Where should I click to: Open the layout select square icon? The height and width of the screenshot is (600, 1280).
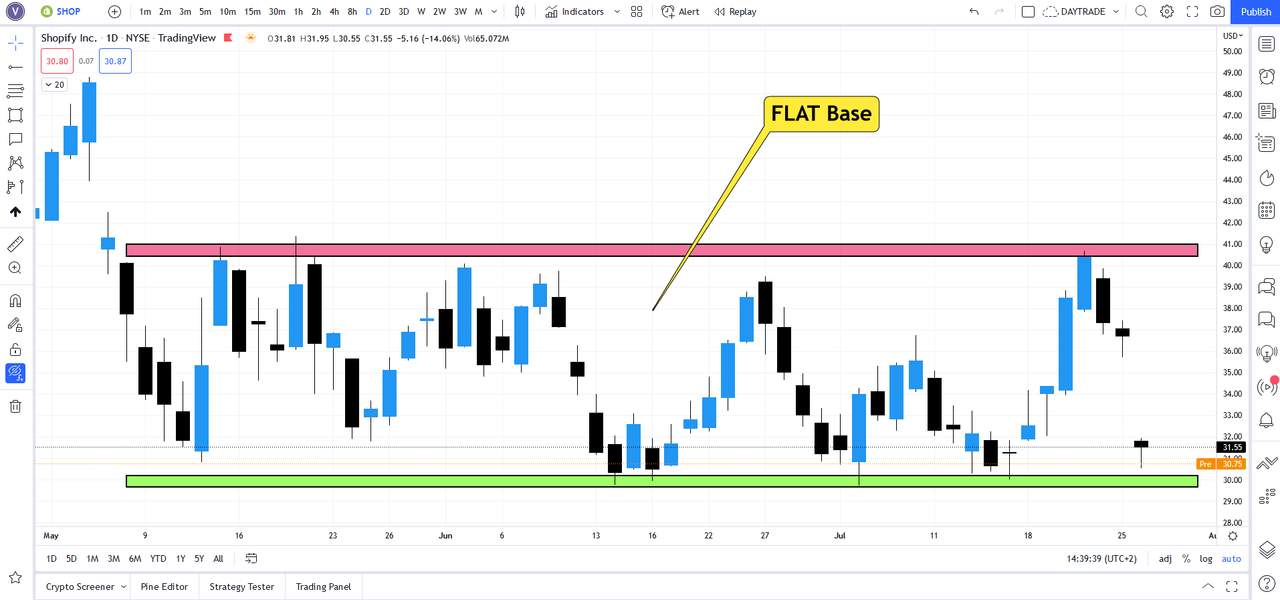(1027, 12)
